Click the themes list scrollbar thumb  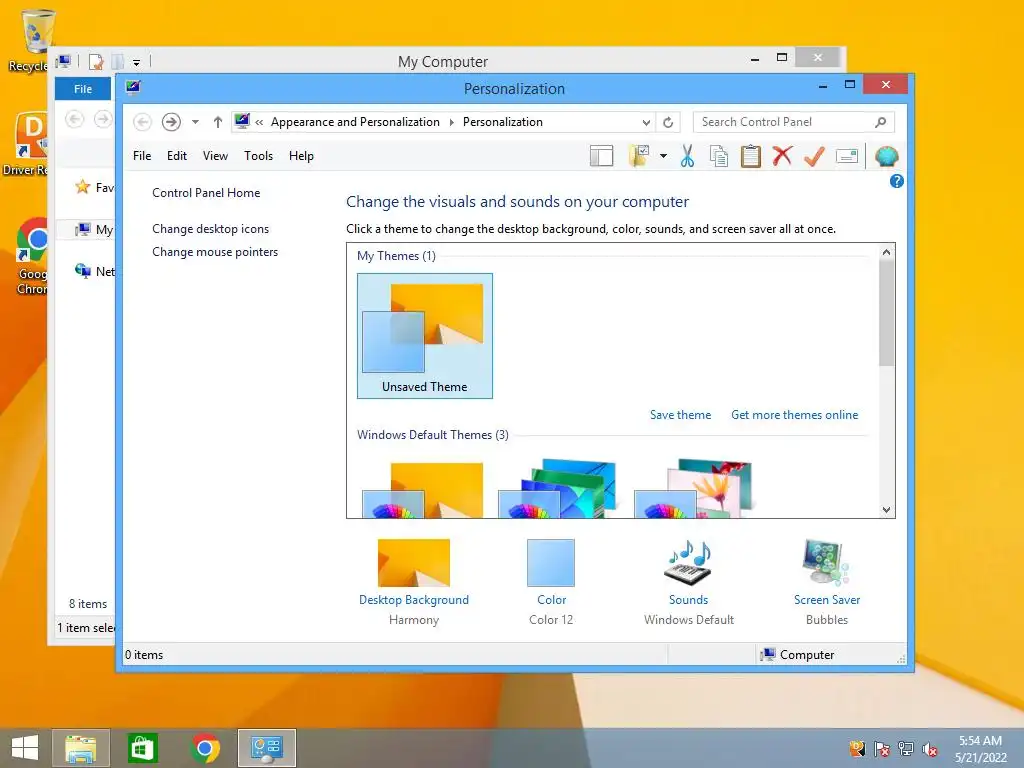pos(886,313)
